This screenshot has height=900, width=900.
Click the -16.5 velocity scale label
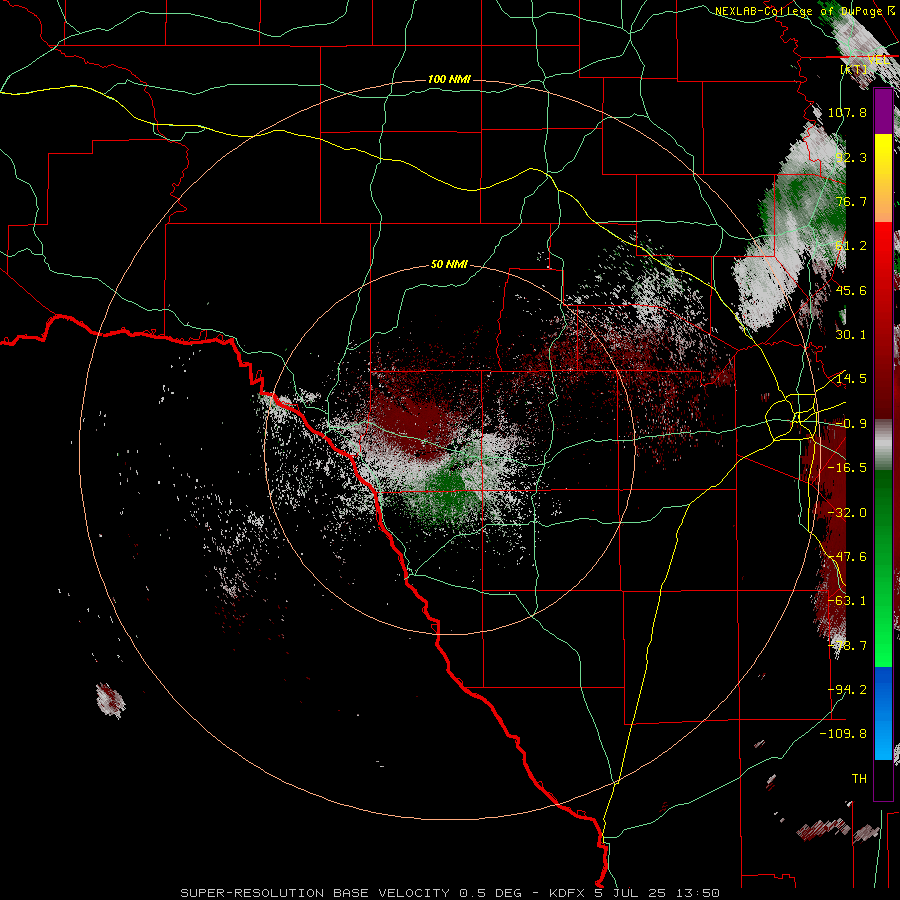coord(847,468)
